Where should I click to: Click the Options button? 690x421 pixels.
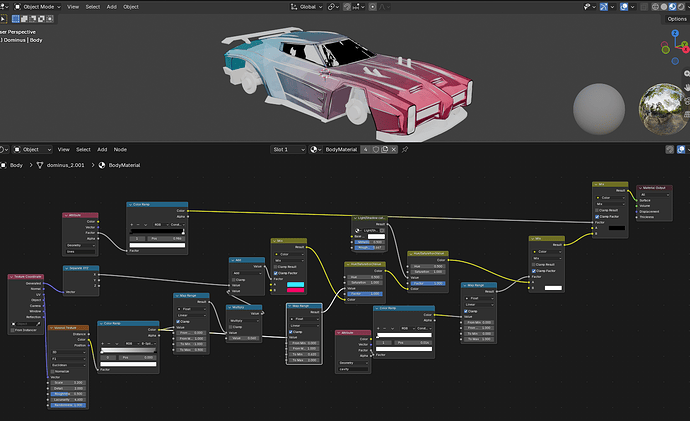676,19
